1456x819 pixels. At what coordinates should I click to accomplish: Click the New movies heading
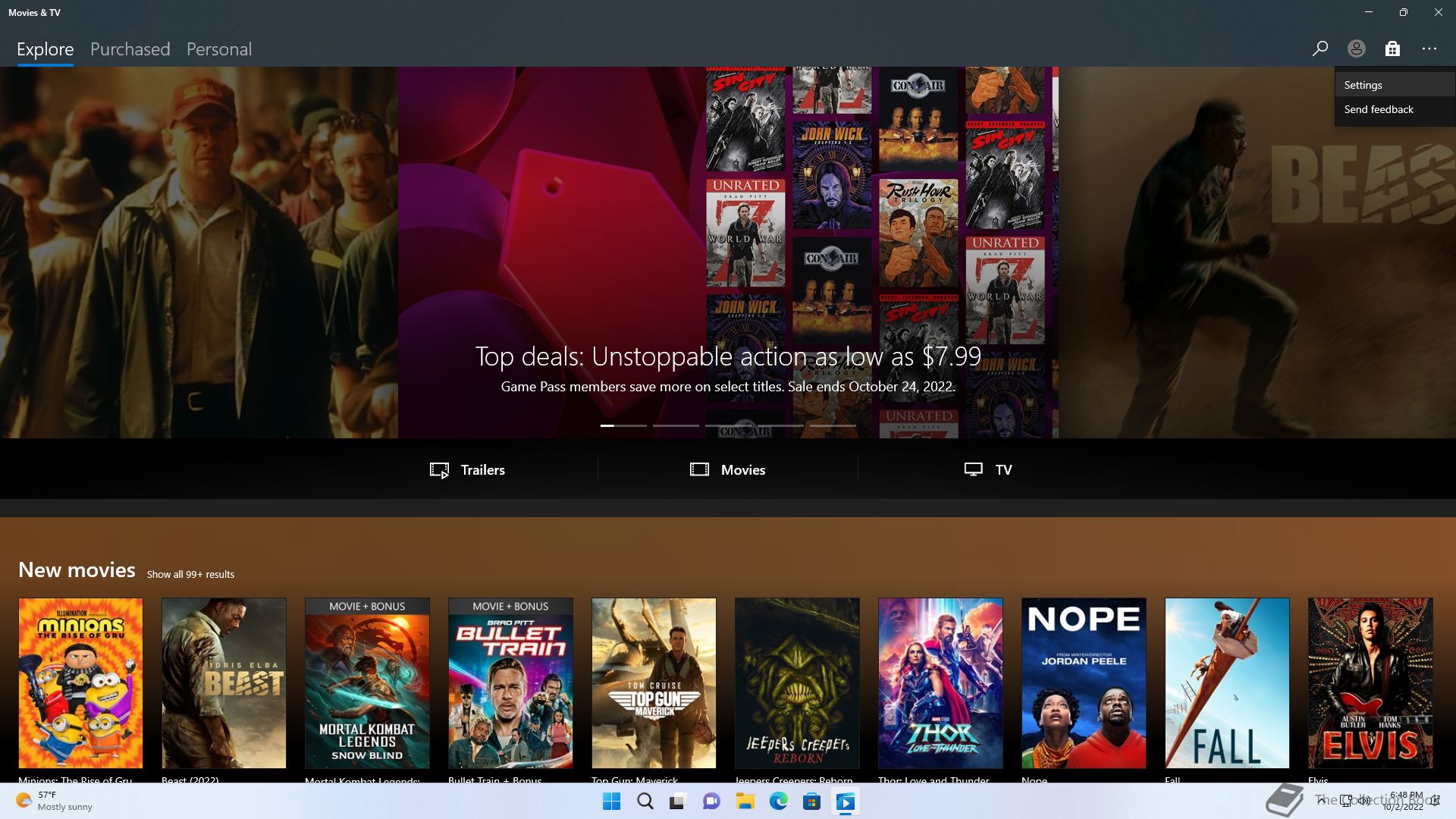[77, 570]
